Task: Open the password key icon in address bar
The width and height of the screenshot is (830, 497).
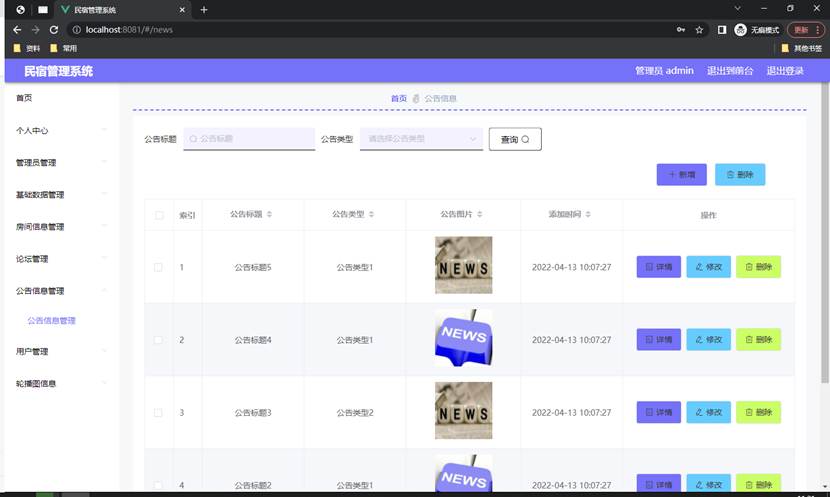Action: [x=681, y=30]
